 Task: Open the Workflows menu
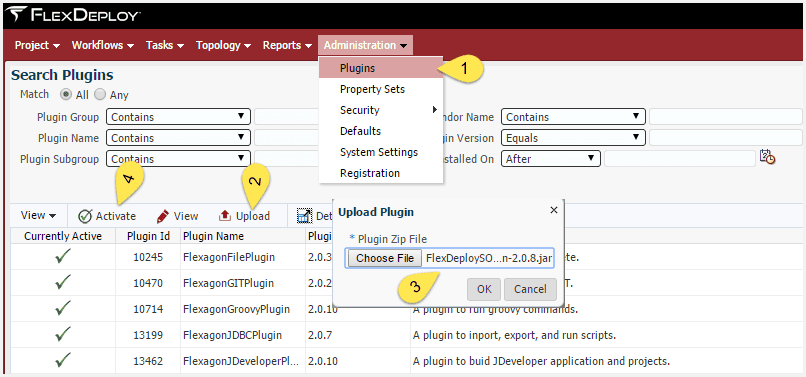tap(103, 45)
